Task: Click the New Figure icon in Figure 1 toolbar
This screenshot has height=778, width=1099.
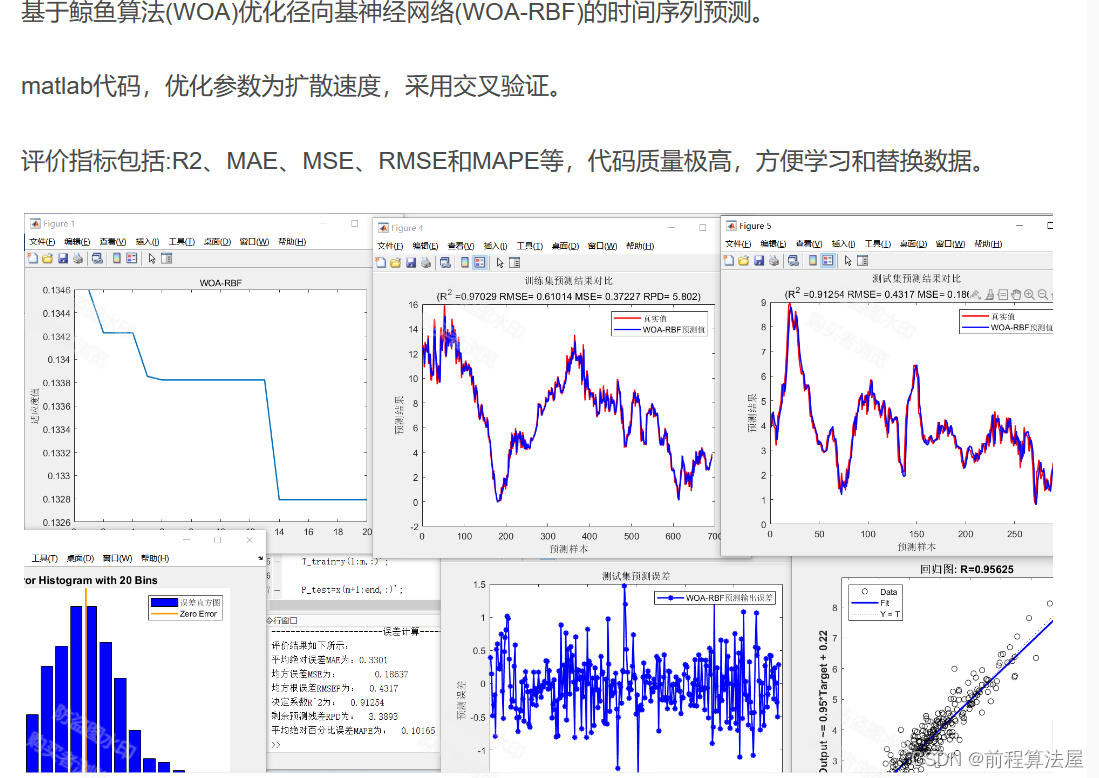Action: pos(31,257)
